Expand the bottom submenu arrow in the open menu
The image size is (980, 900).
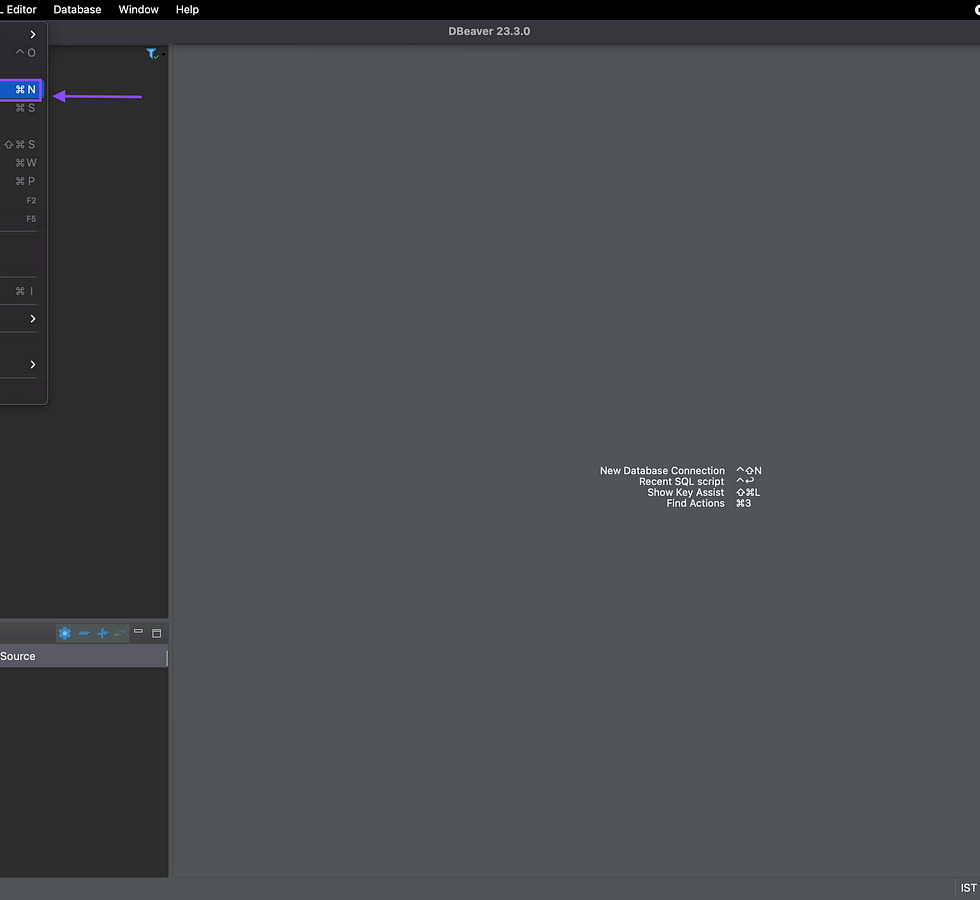point(32,365)
